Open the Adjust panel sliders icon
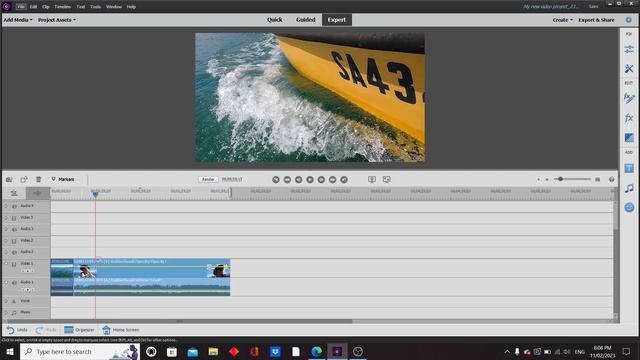This screenshot has width=640, height=360. [629, 49]
